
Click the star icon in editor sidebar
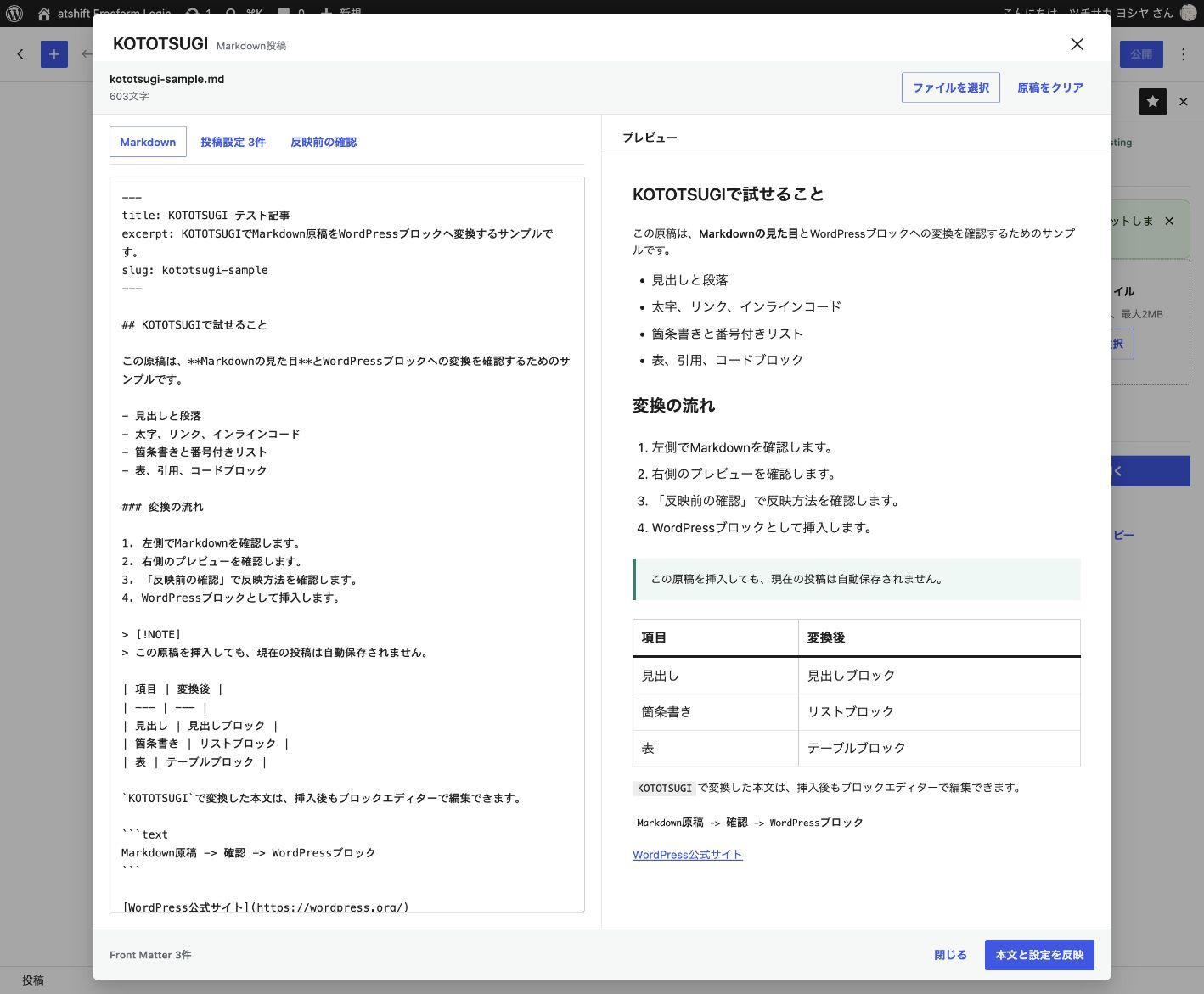(x=1152, y=102)
